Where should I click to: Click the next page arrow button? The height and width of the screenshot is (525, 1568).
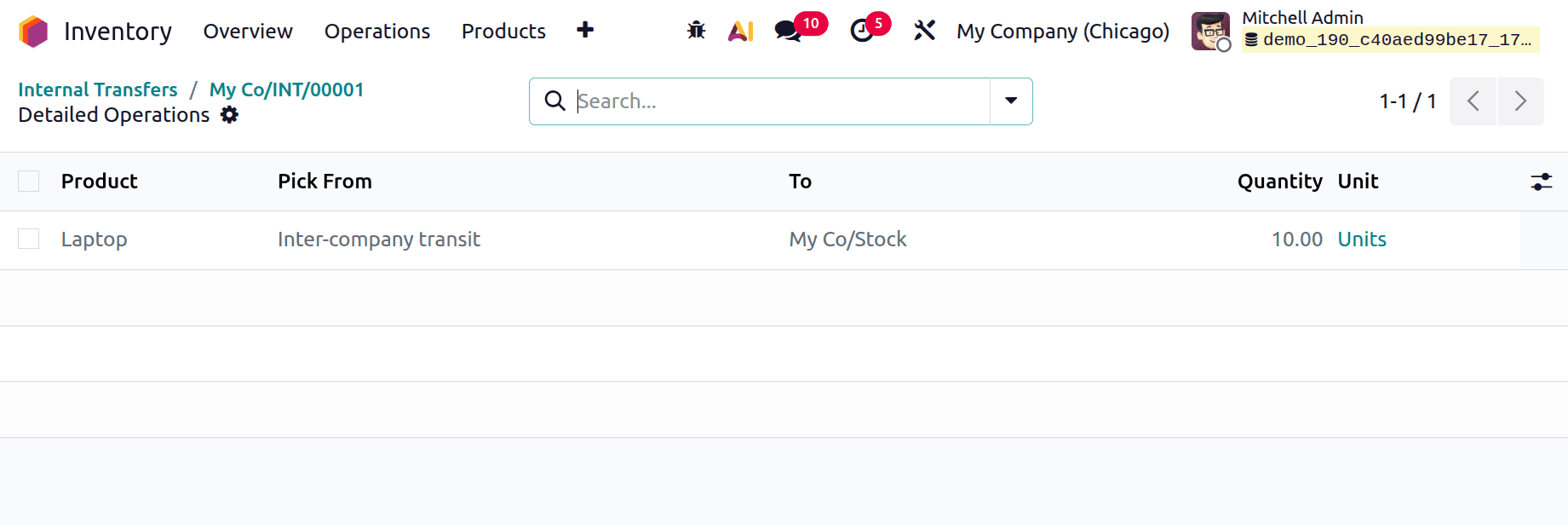pos(1520,101)
